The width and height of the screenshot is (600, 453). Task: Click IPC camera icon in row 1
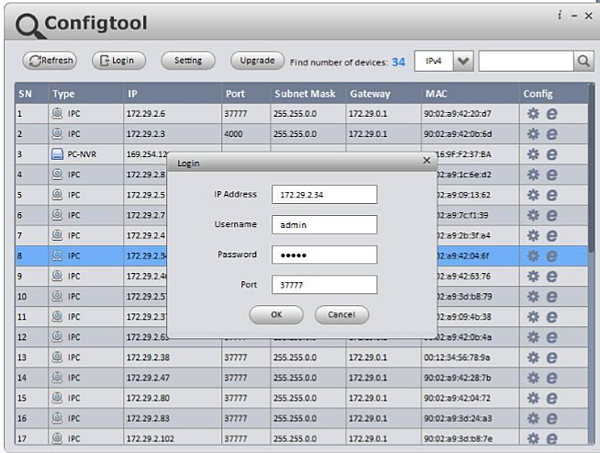coord(57,114)
